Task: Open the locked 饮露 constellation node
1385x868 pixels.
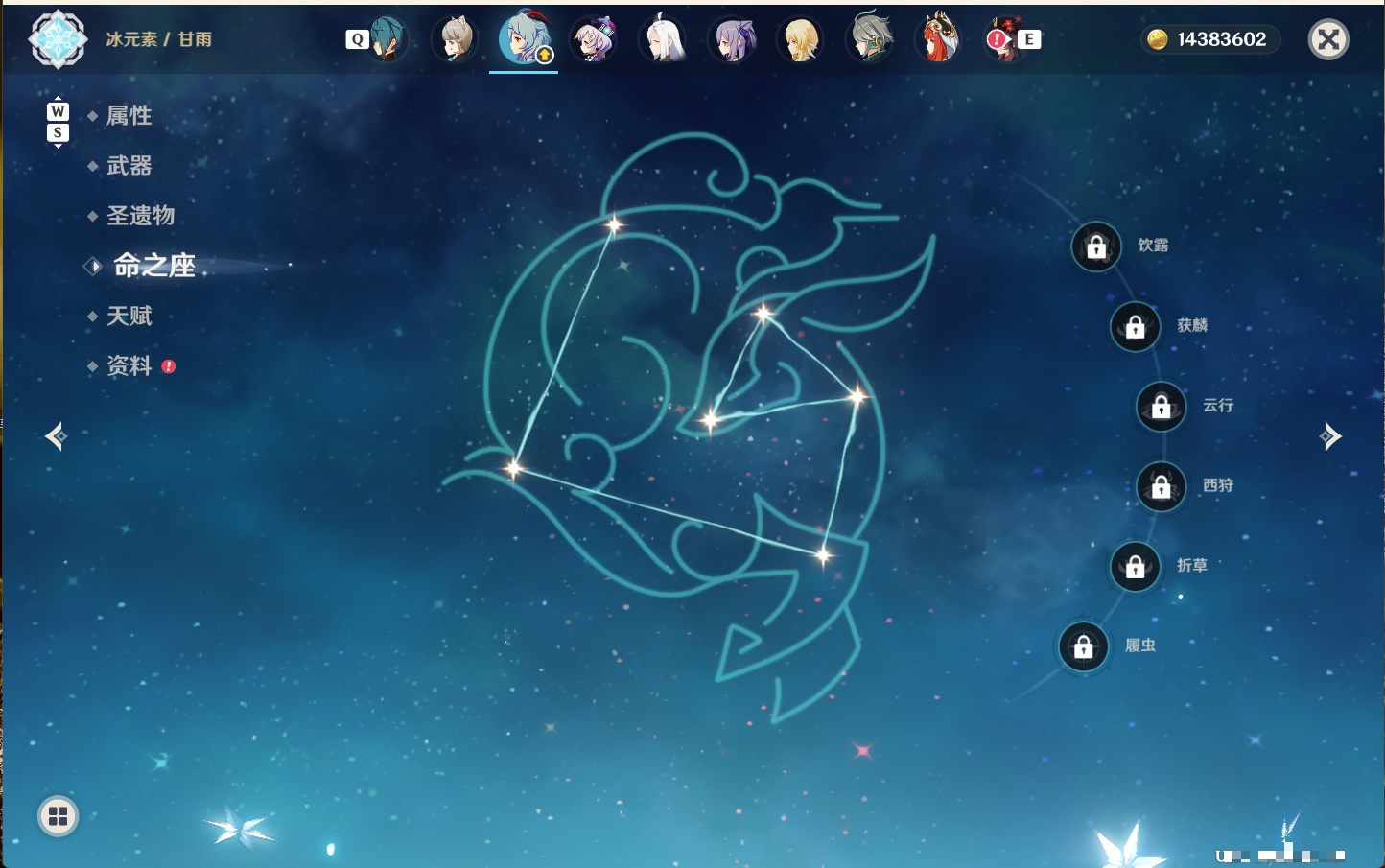Action: [1096, 246]
